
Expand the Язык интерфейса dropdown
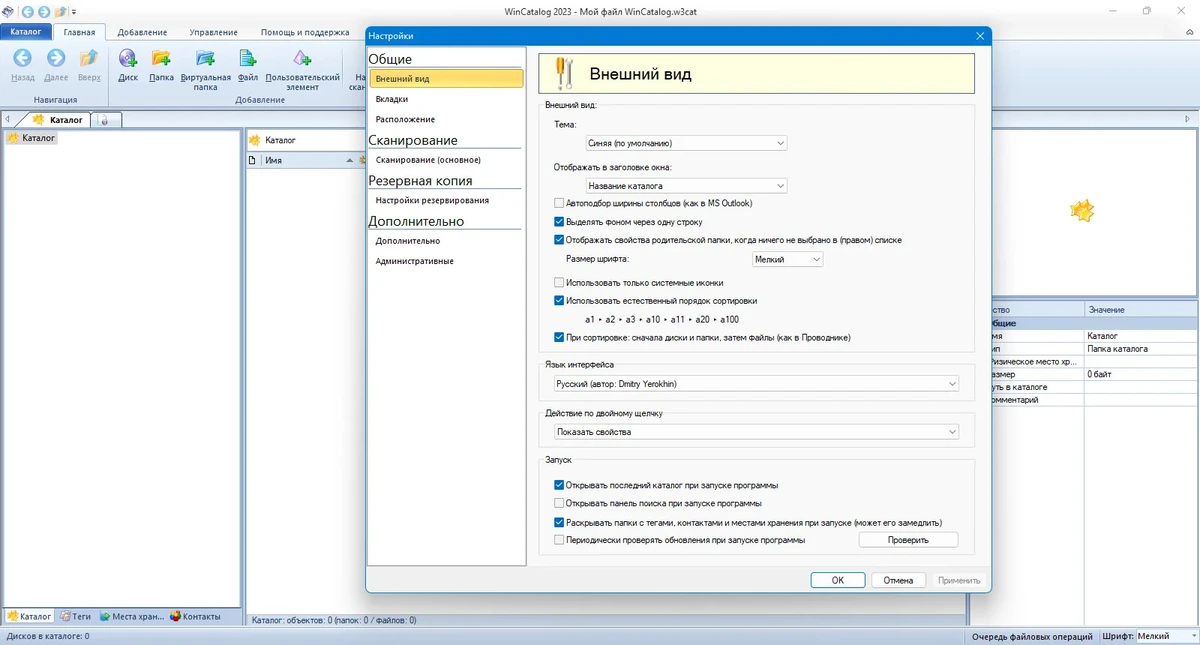756,383
